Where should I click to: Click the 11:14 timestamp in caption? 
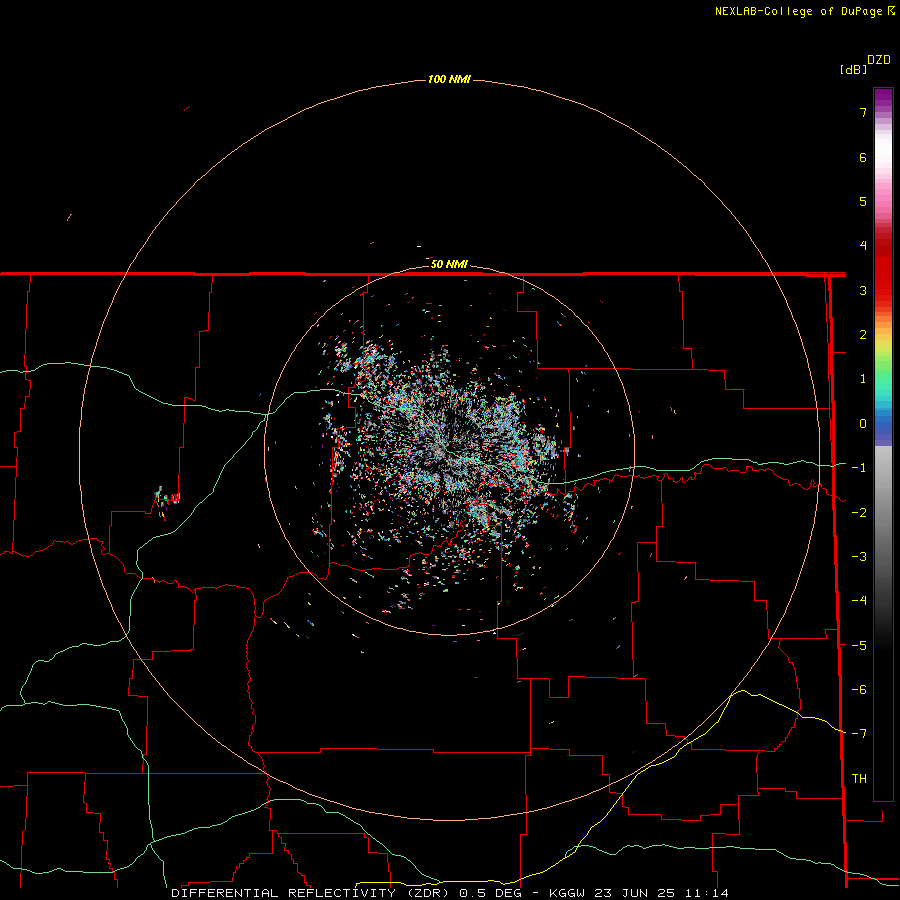tap(707, 893)
